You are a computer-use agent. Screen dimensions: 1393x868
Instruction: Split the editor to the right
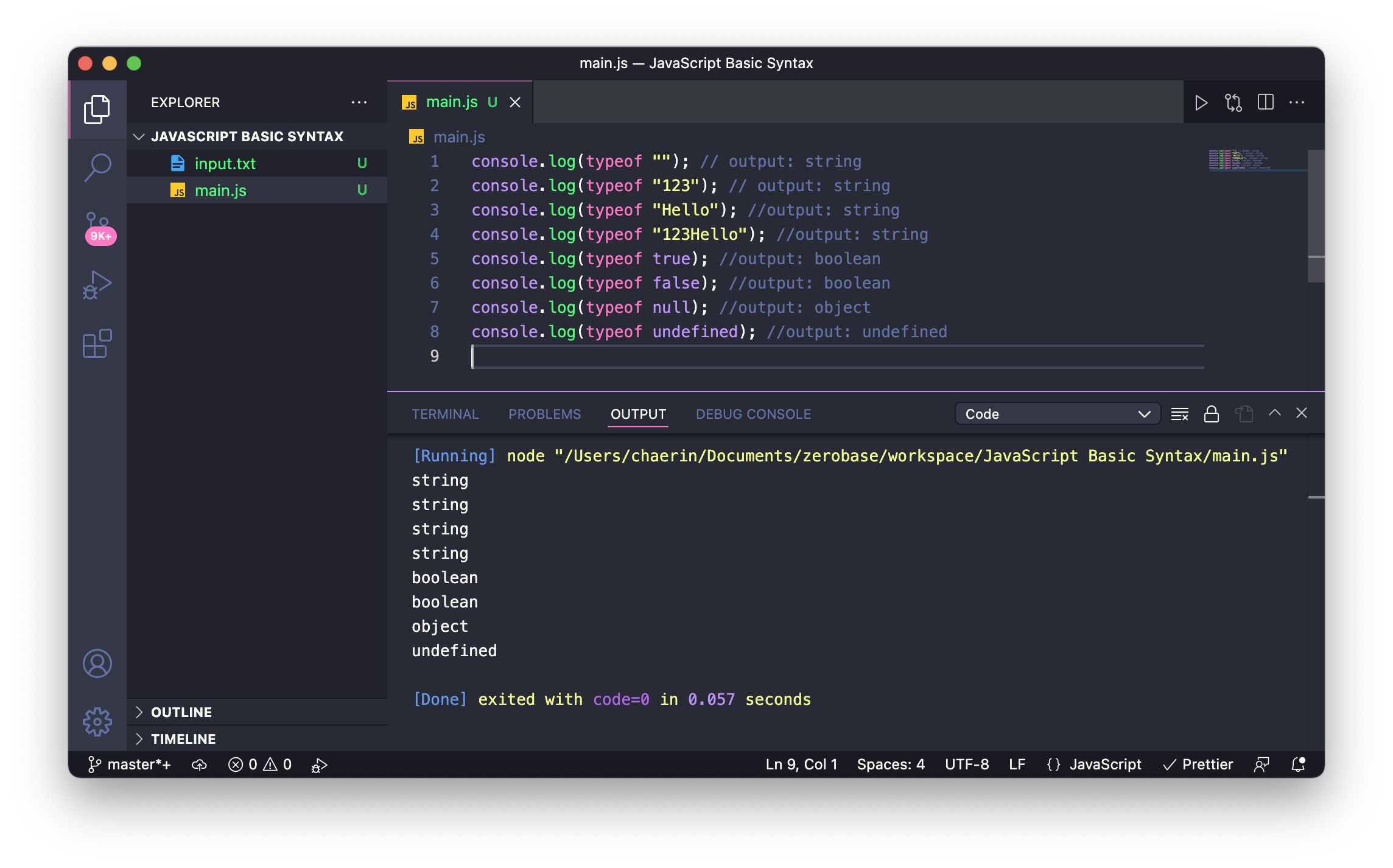(x=1265, y=102)
